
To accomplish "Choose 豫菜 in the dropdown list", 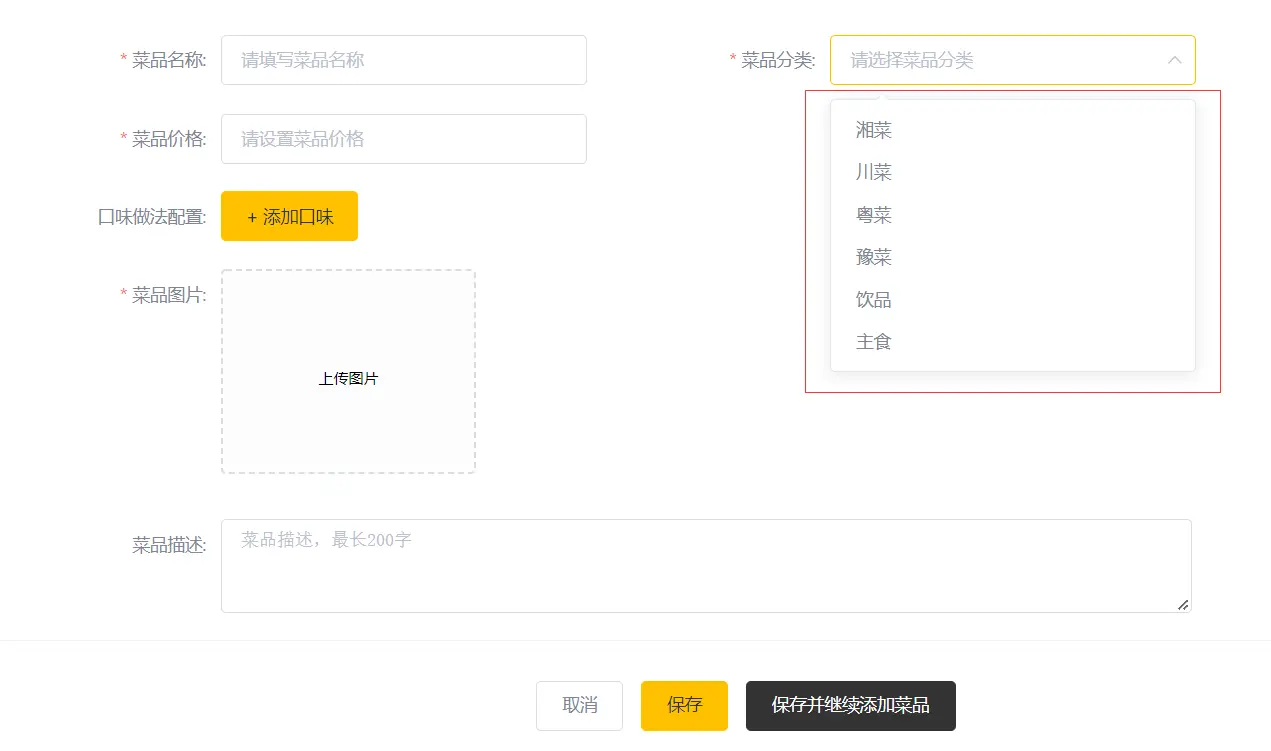I will pos(1012,257).
